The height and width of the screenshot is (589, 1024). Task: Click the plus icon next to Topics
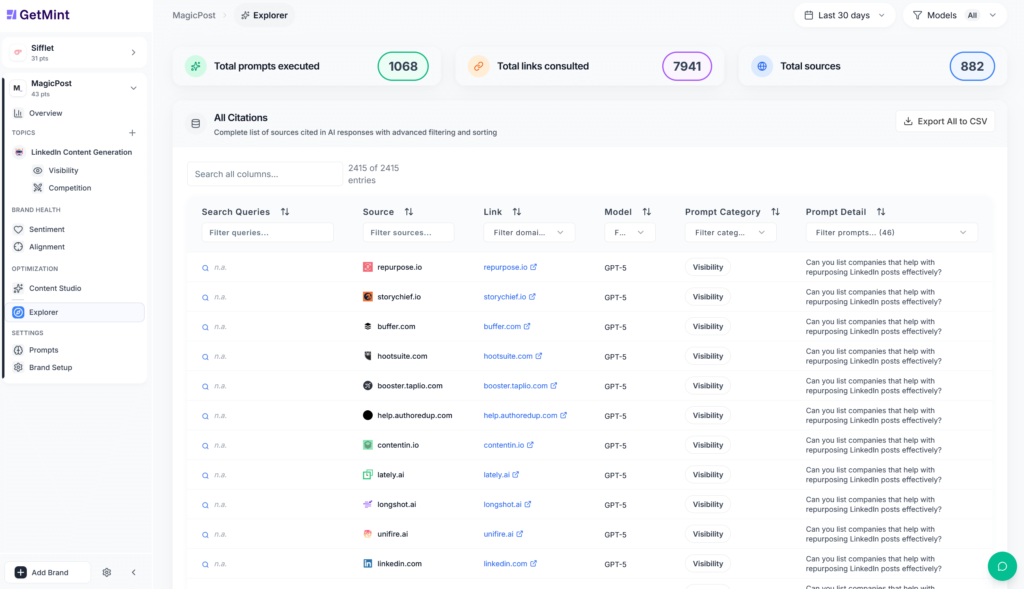pyautogui.click(x=132, y=132)
